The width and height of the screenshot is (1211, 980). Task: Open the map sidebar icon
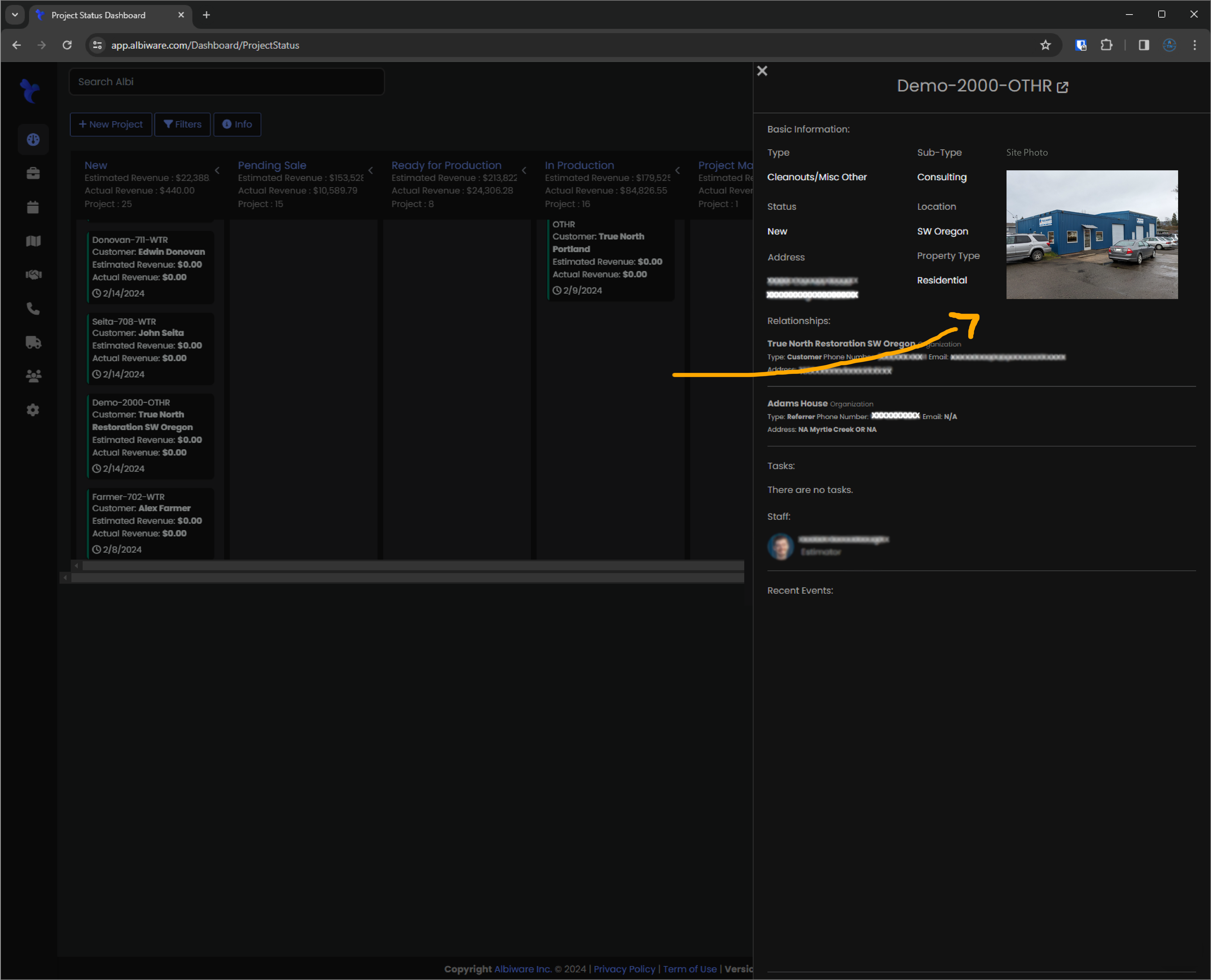click(33, 241)
